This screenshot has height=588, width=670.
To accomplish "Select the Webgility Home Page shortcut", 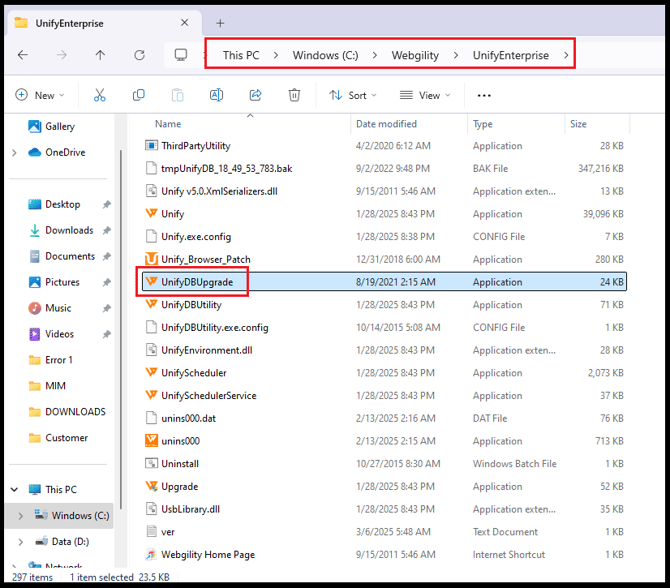I will point(207,554).
